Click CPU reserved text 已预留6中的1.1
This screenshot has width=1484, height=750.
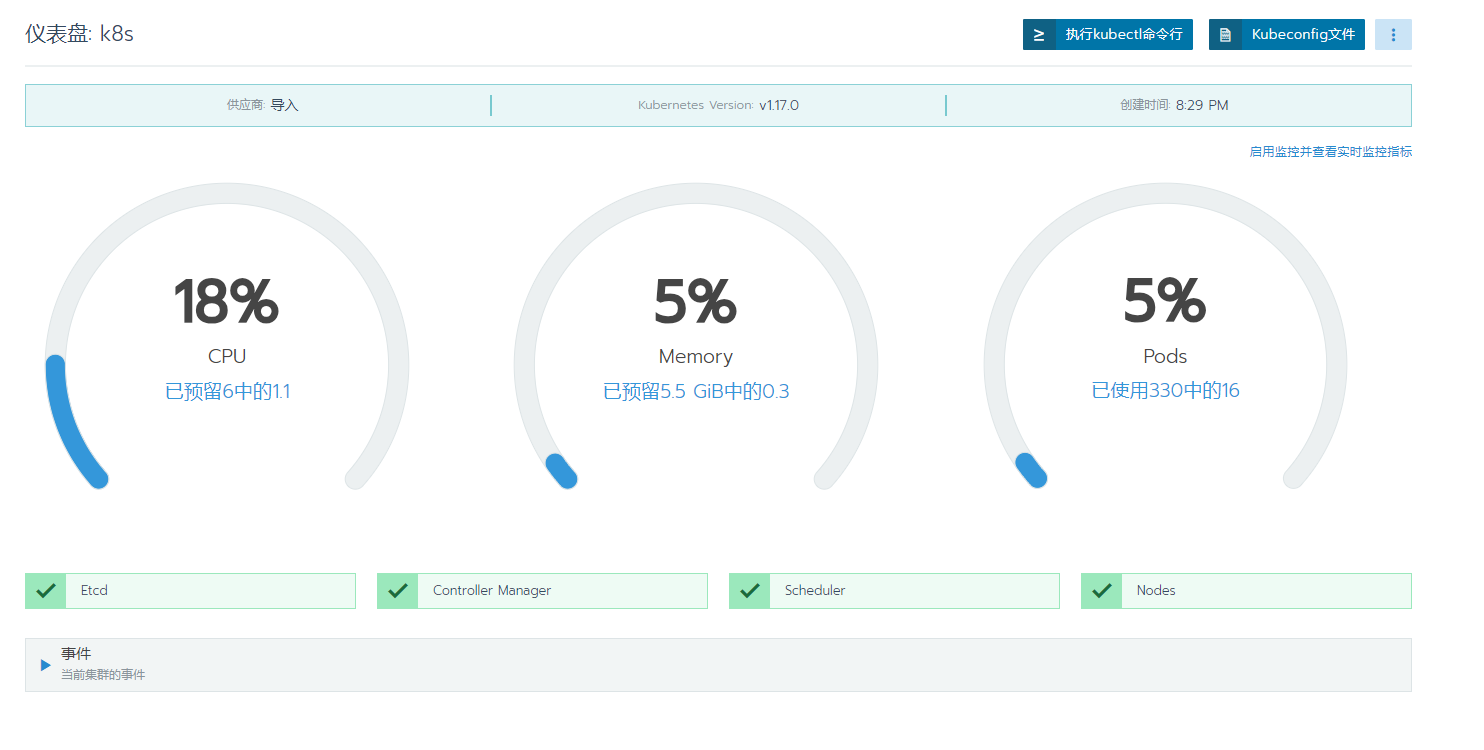[x=227, y=391]
